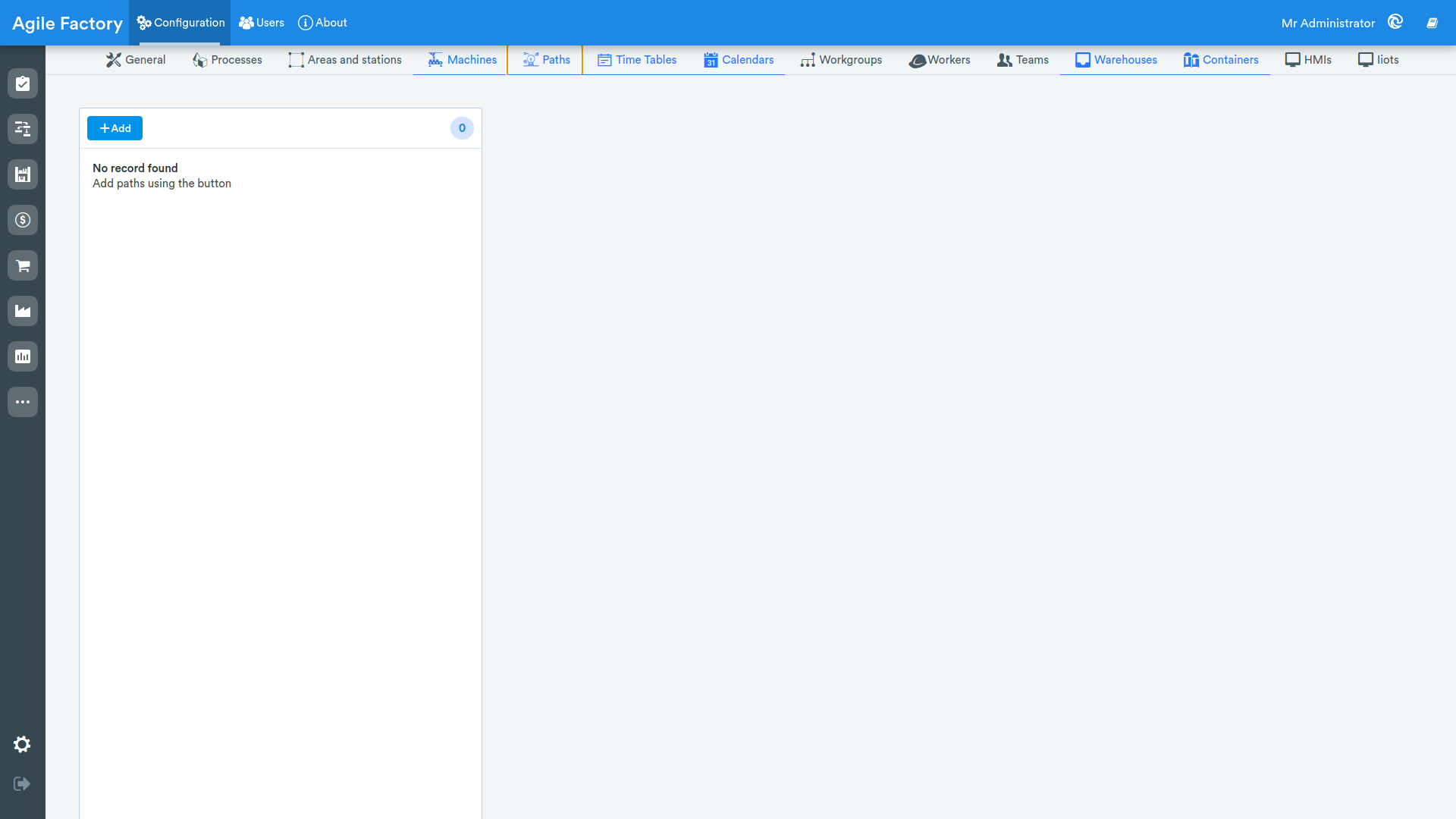Click the swirl logo icon beside Mr Administrator
This screenshot has height=819, width=1456.
pos(1395,22)
